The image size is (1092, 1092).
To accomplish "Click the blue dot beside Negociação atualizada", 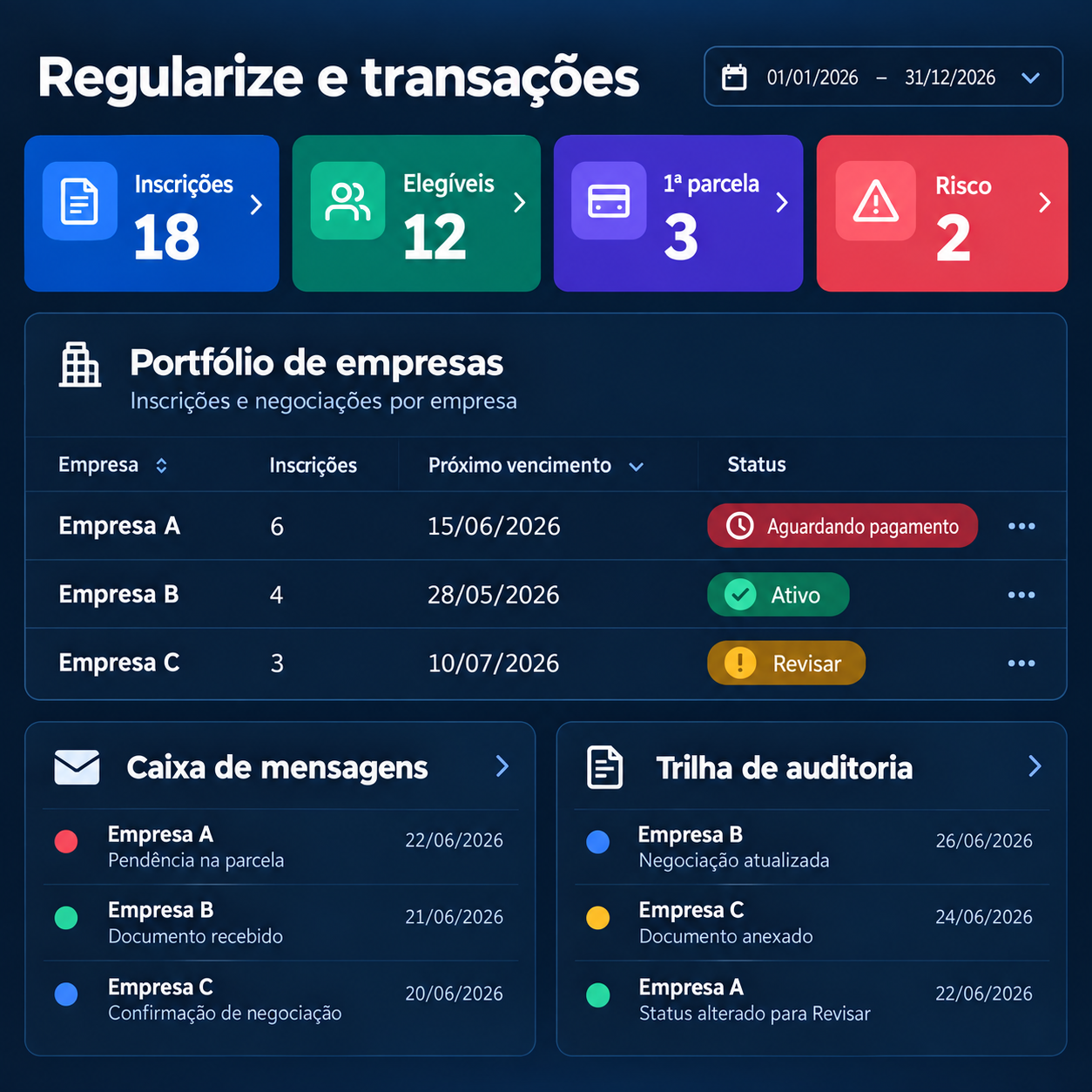I will click(x=598, y=841).
